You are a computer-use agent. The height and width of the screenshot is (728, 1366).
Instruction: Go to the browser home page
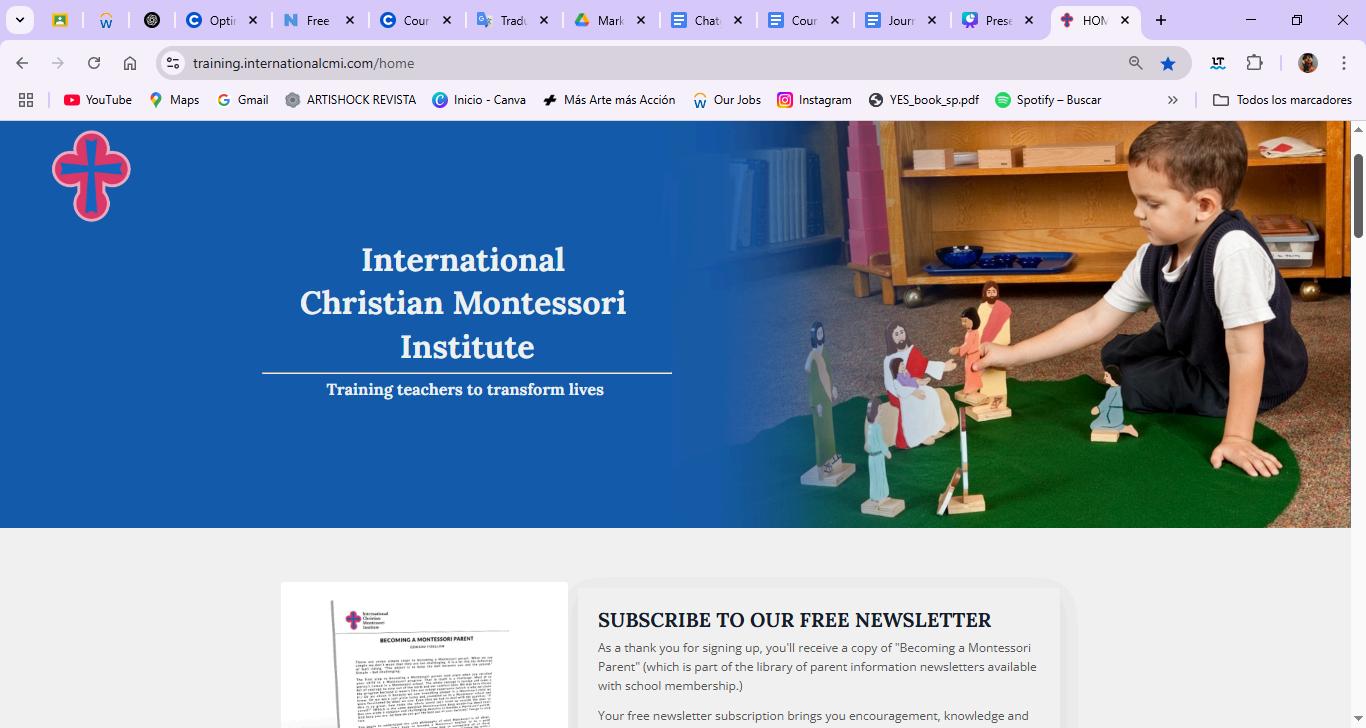coord(130,63)
